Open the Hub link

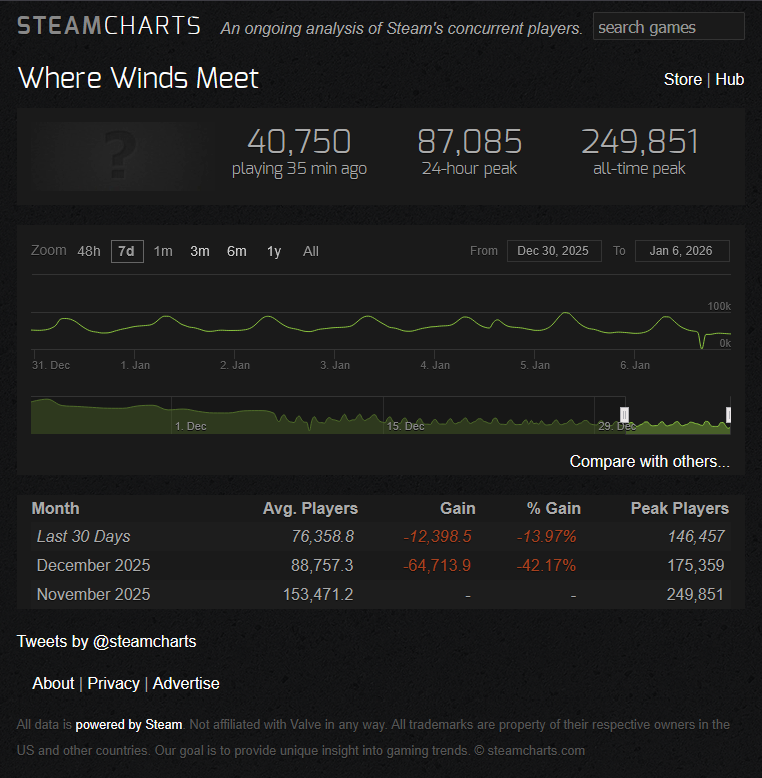pyautogui.click(x=729, y=79)
